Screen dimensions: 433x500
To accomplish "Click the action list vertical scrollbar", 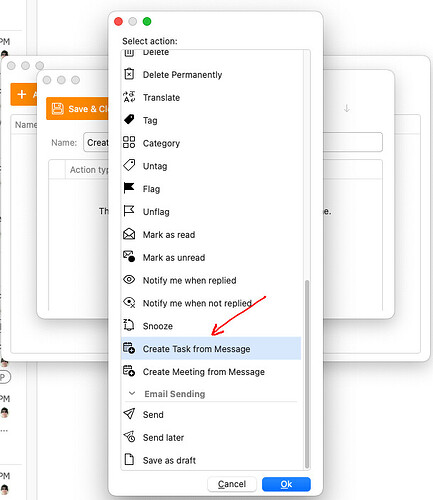I will 307,374.
